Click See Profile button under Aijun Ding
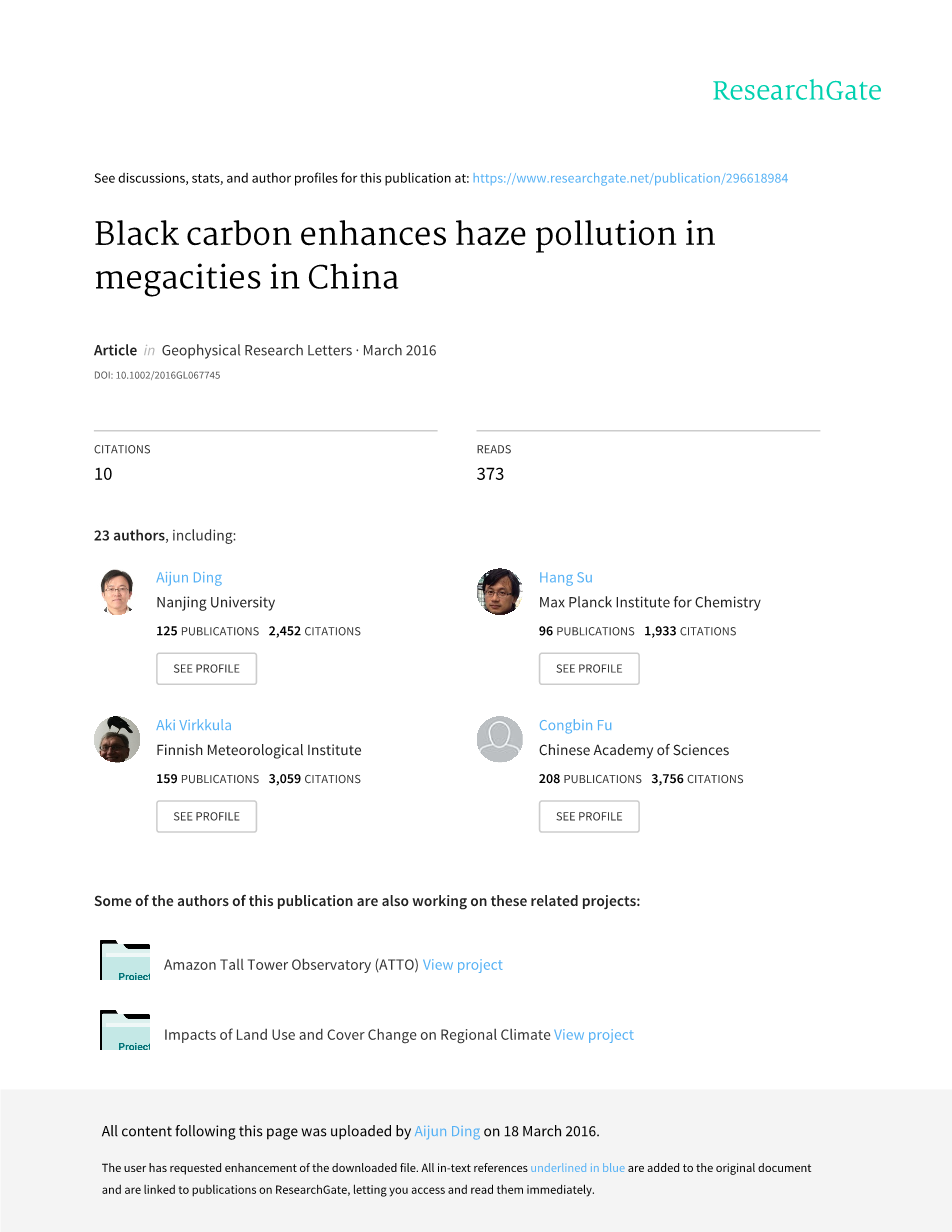The height and width of the screenshot is (1232, 952). click(206, 668)
